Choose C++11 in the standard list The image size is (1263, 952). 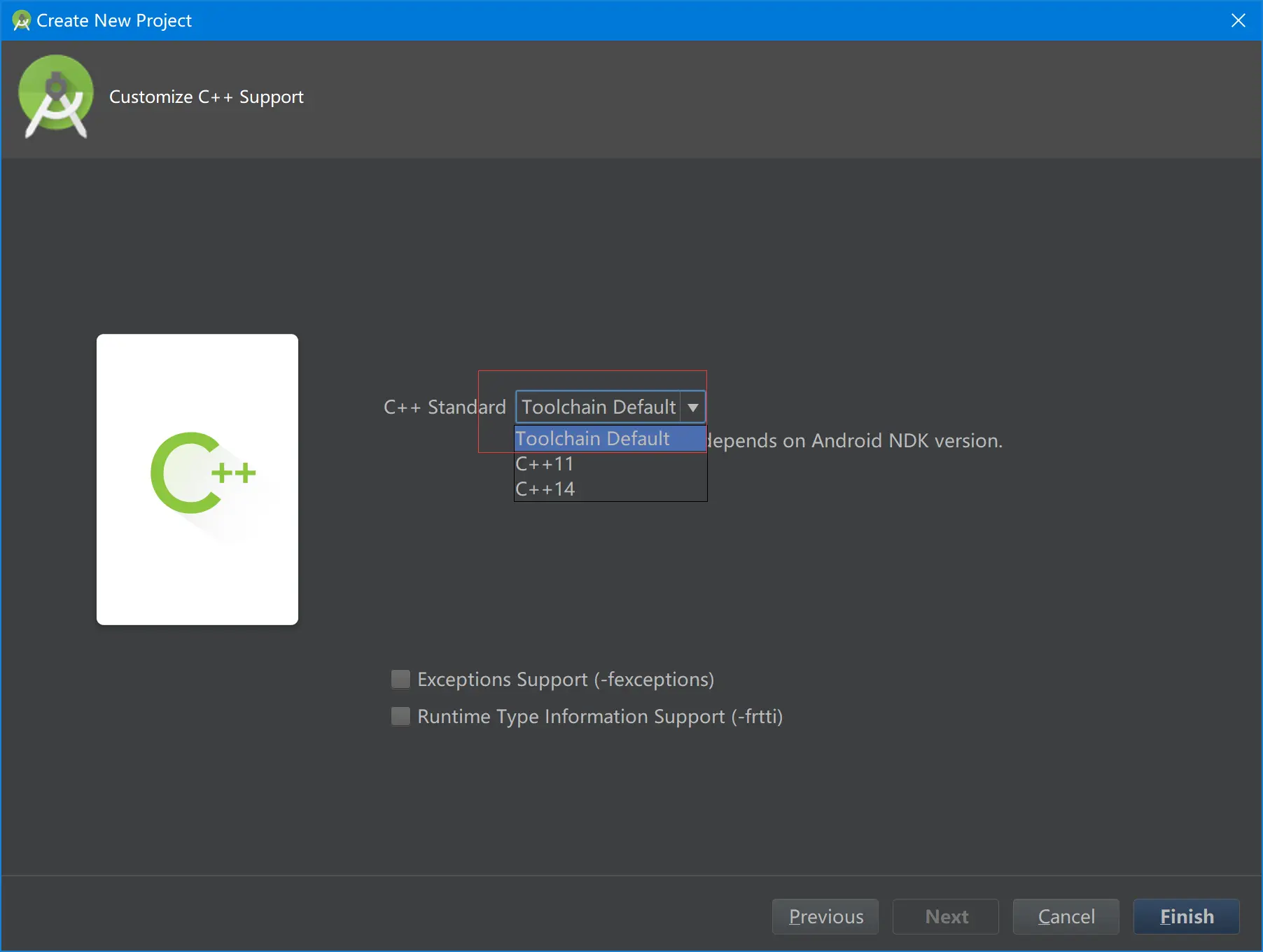point(610,464)
